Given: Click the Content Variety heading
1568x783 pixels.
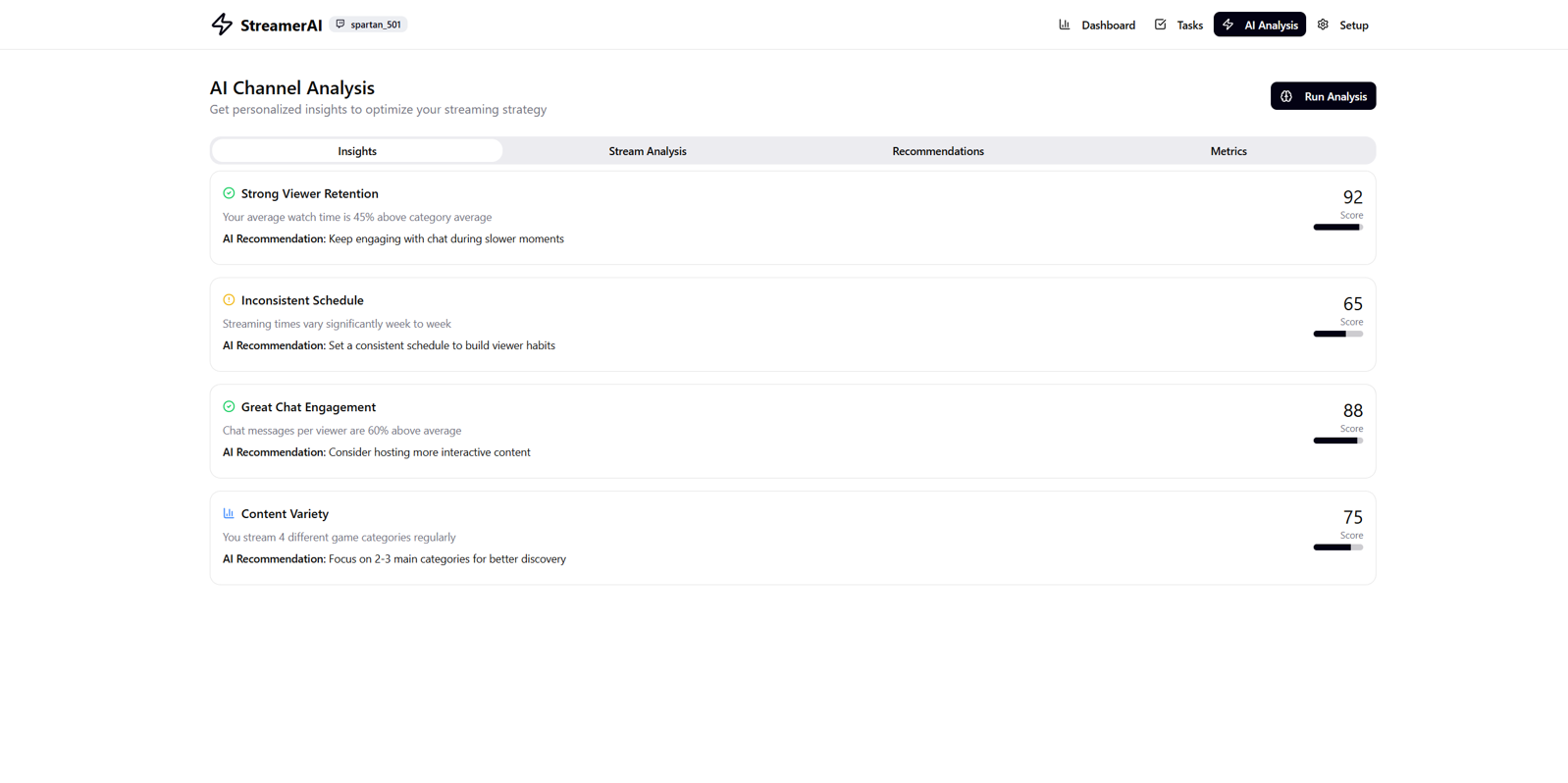Looking at the screenshot, I should pos(285,514).
